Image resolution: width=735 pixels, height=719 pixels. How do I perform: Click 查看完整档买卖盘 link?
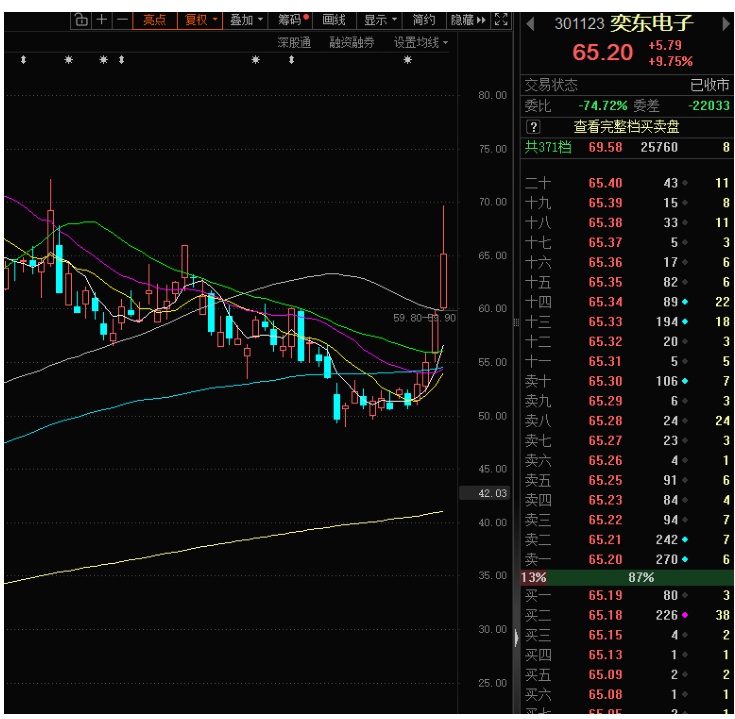(626, 127)
